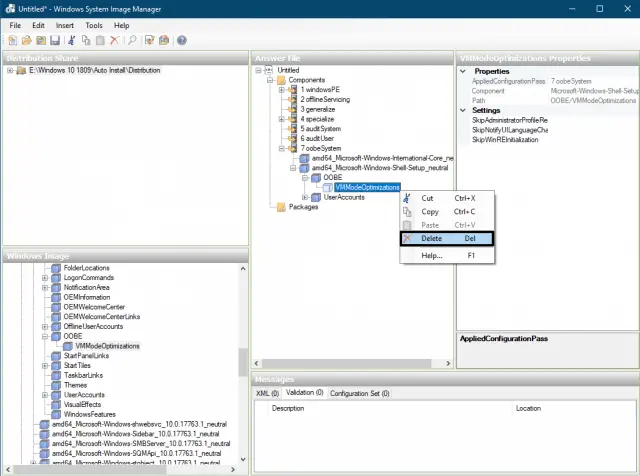Click the New Answer File toolbar icon
Image resolution: width=640 pixels, height=476 pixels.
[12, 41]
